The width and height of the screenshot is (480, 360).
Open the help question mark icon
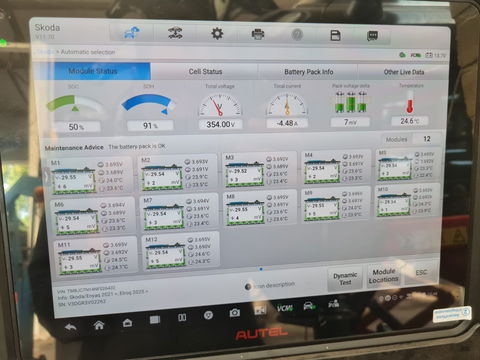[x=297, y=34]
